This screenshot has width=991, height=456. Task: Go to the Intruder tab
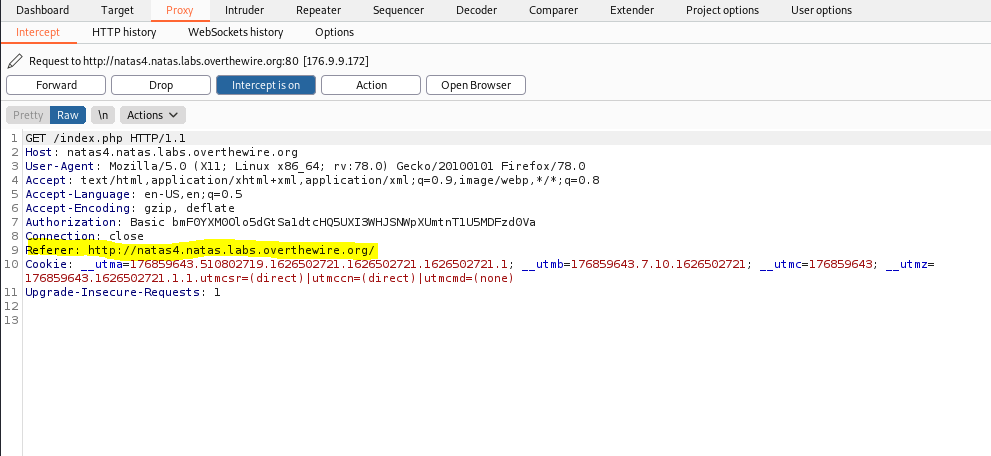(245, 10)
